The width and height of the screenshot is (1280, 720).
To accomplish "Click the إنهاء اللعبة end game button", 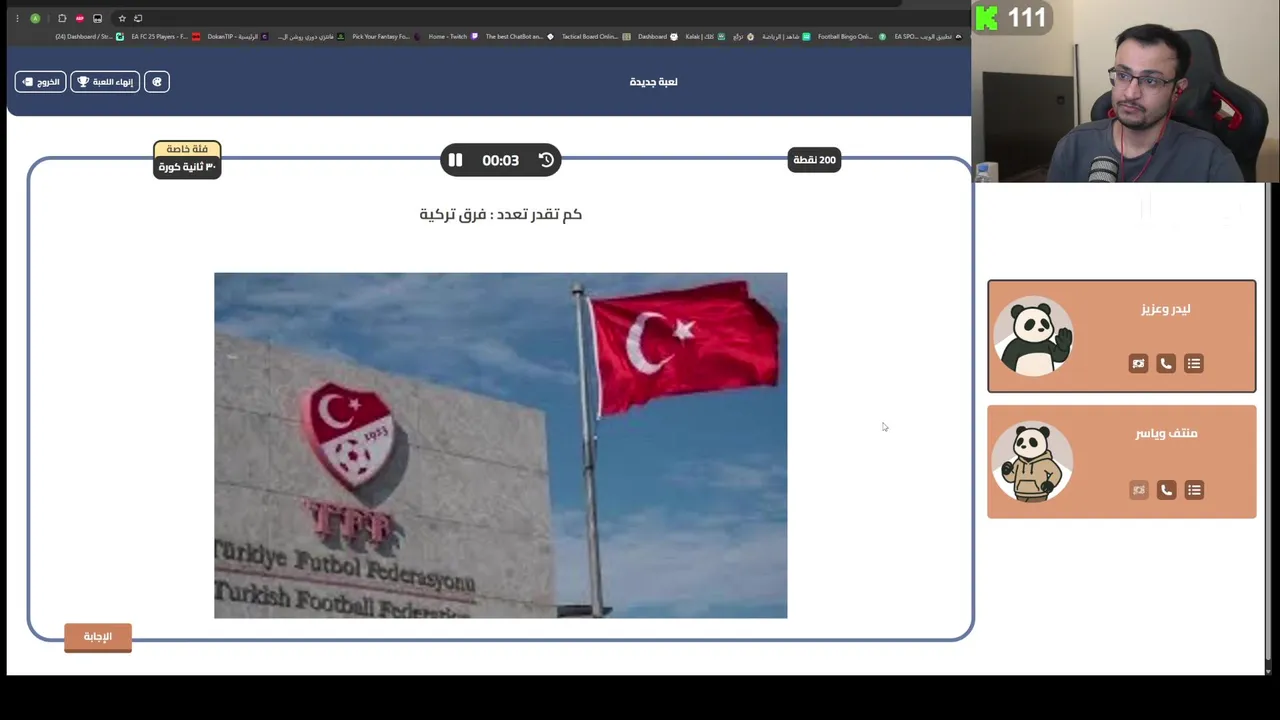I will (105, 82).
